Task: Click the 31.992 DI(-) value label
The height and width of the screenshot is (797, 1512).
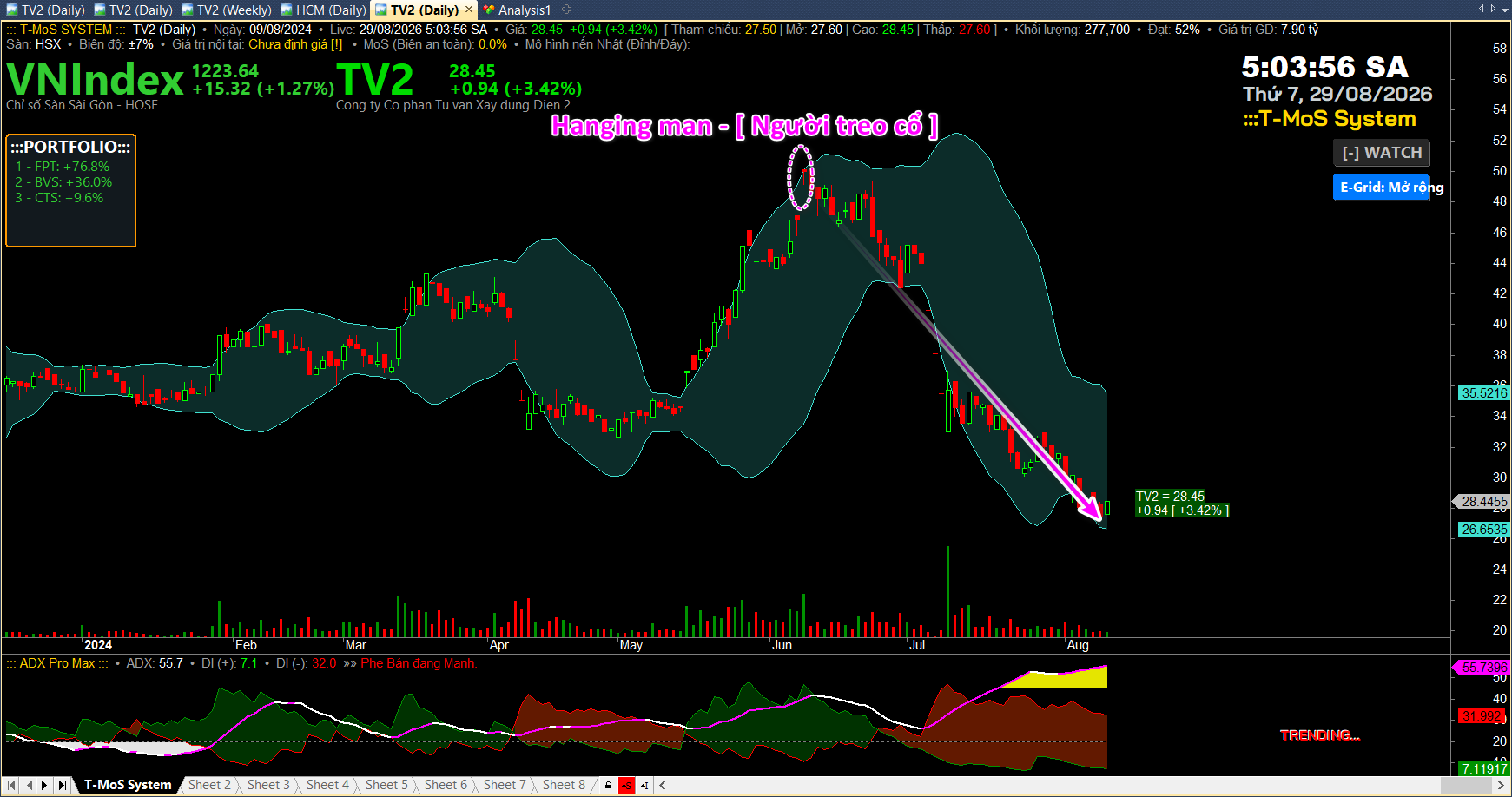Action: [x=1482, y=716]
